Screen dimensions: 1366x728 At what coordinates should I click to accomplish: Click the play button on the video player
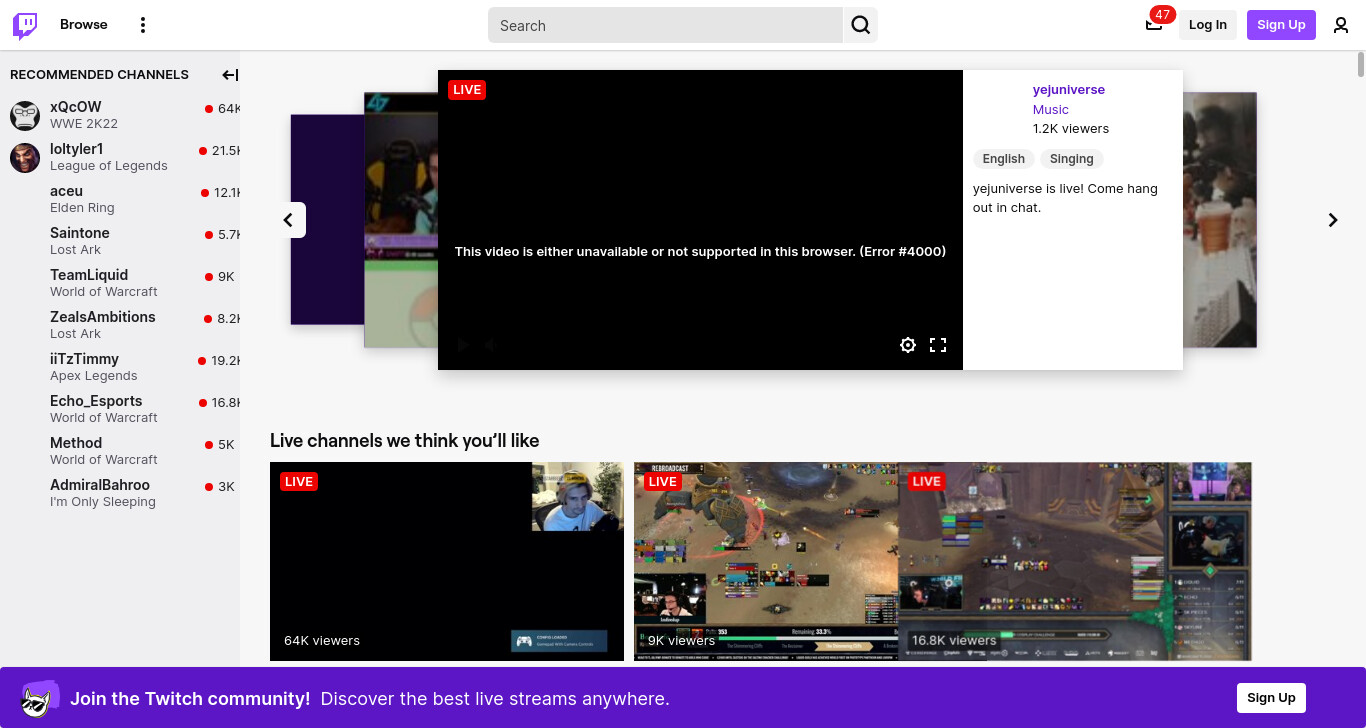(463, 345)
